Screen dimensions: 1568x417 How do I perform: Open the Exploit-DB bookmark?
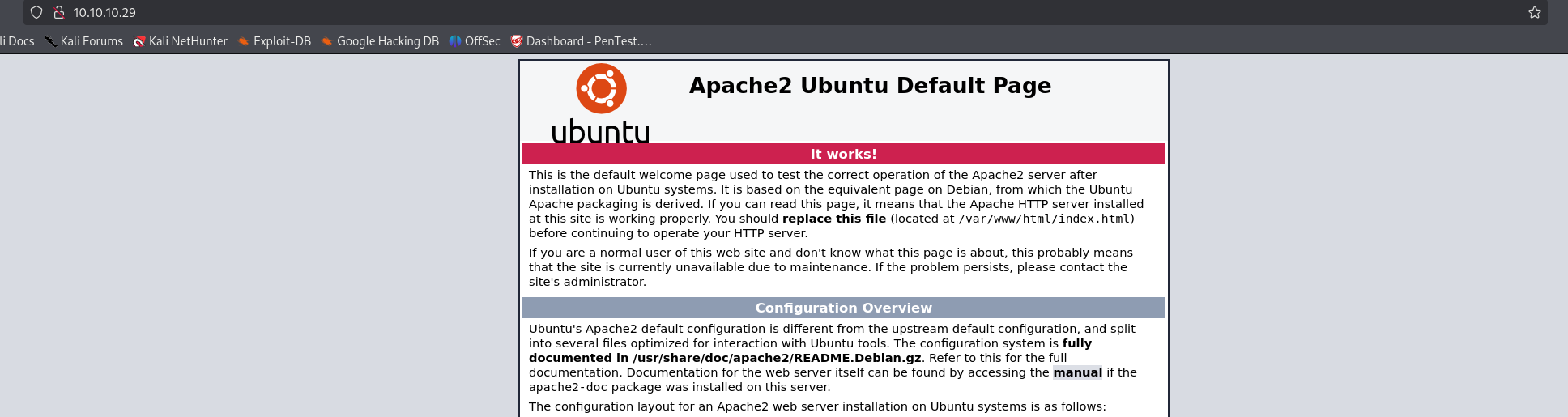tap(274, 41)
